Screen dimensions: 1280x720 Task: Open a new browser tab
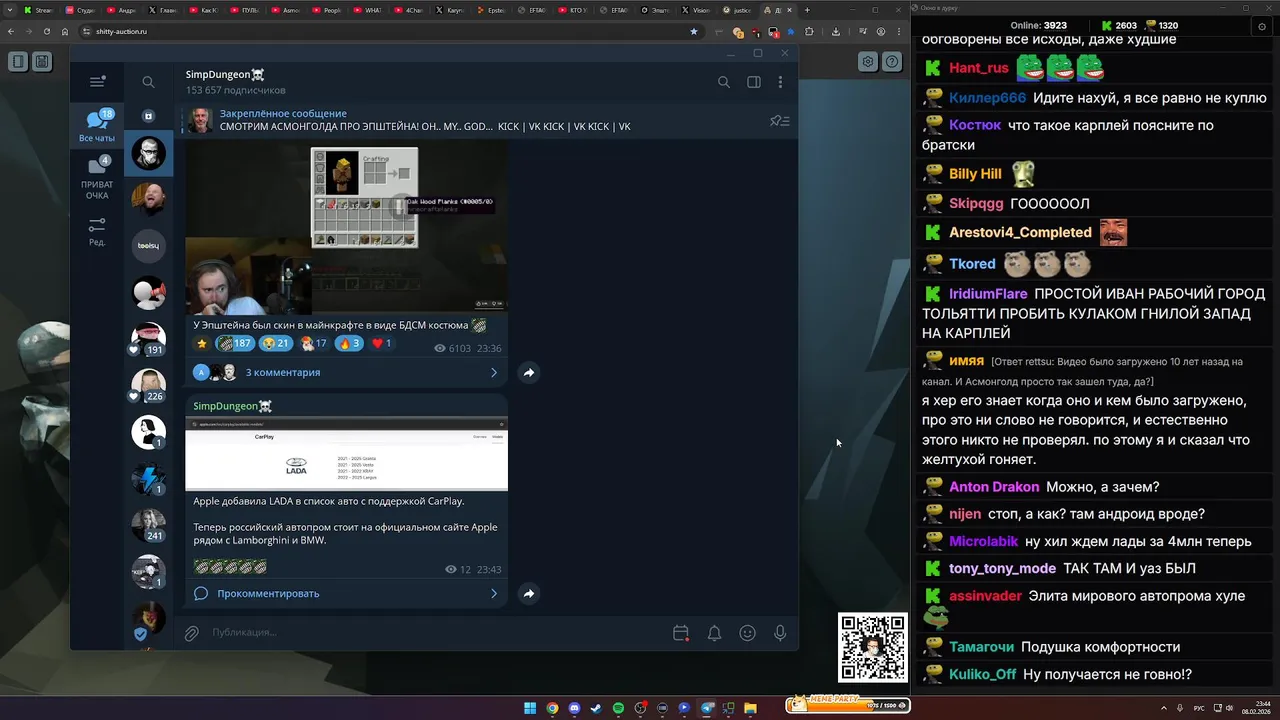click(808, 10)
